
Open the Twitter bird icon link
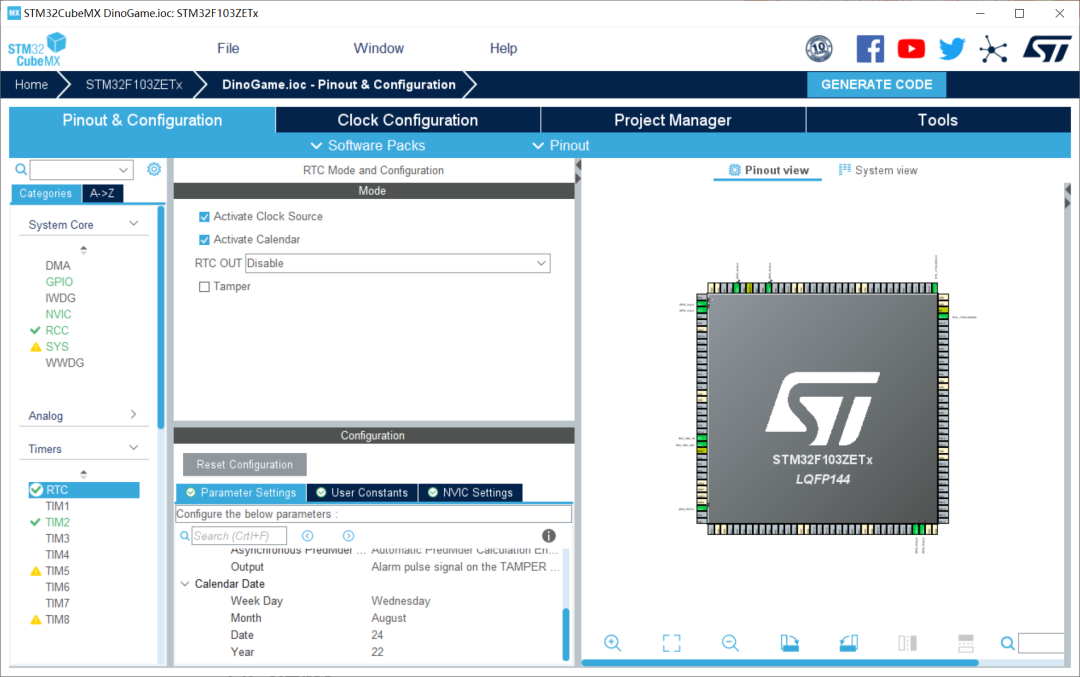[x=952, y=48]
